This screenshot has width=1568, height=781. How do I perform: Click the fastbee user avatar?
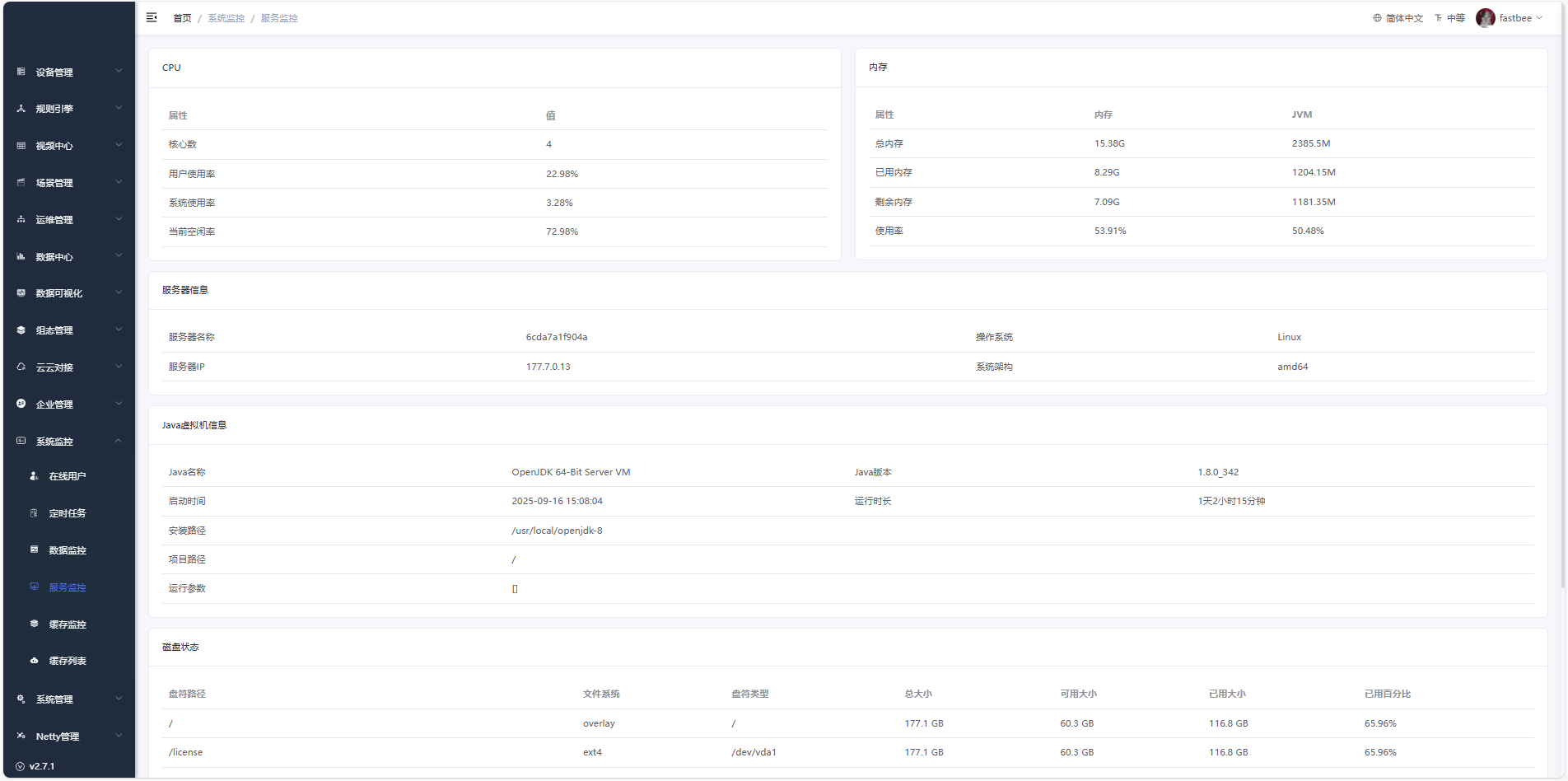tap(1486, 18)
